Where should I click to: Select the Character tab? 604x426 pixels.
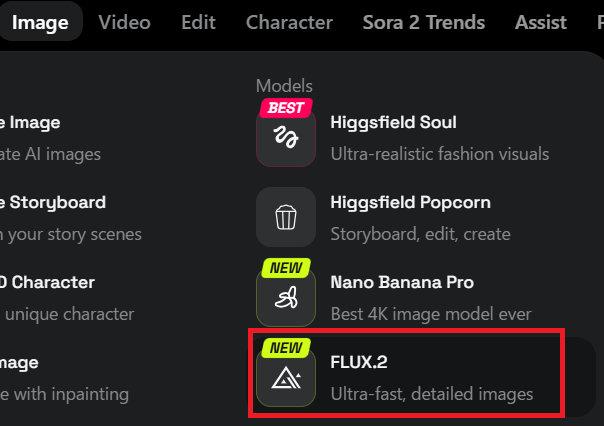[289, 22]
